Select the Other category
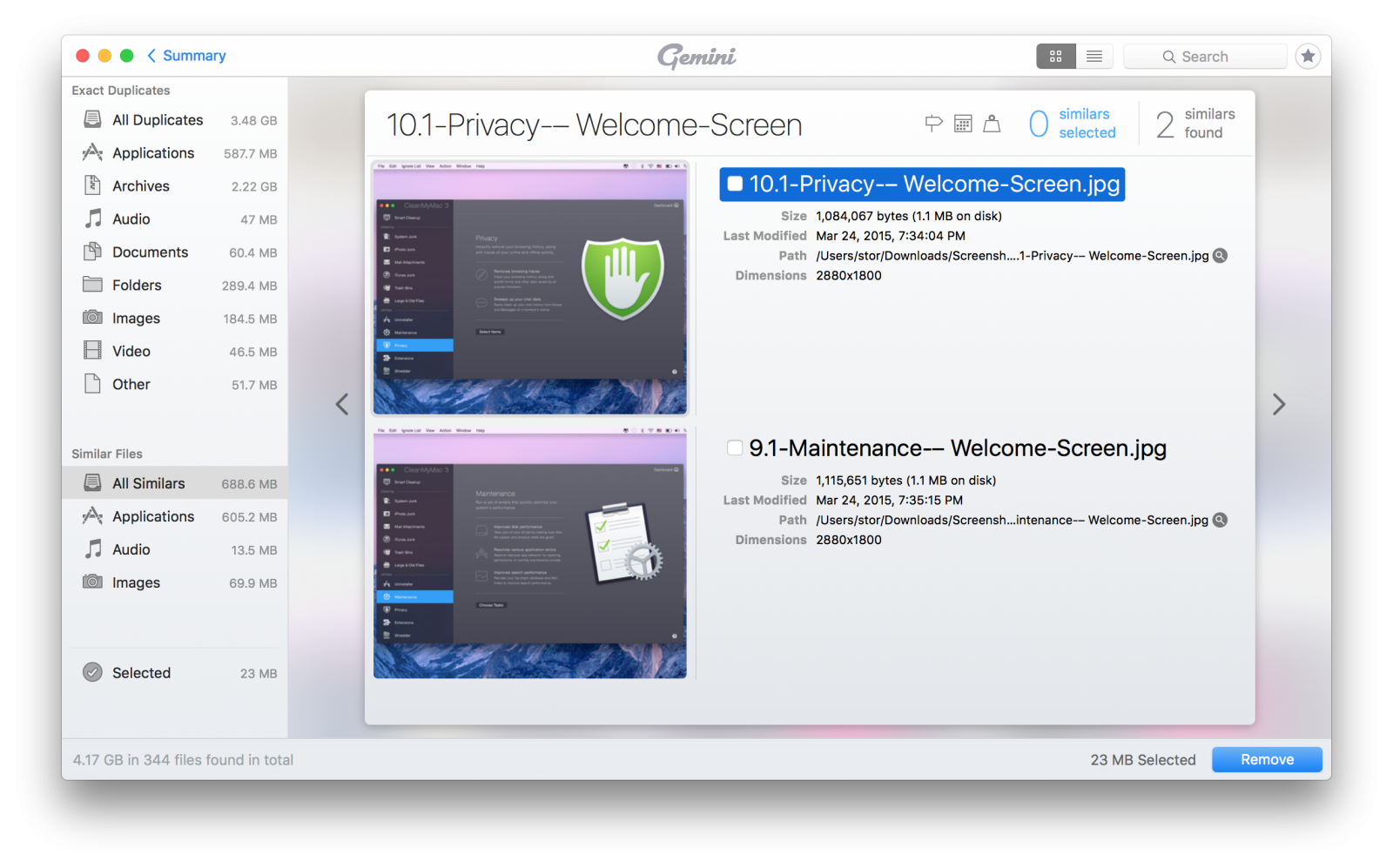The width and height of the screenshot is (1393, 868). (175, 385)
